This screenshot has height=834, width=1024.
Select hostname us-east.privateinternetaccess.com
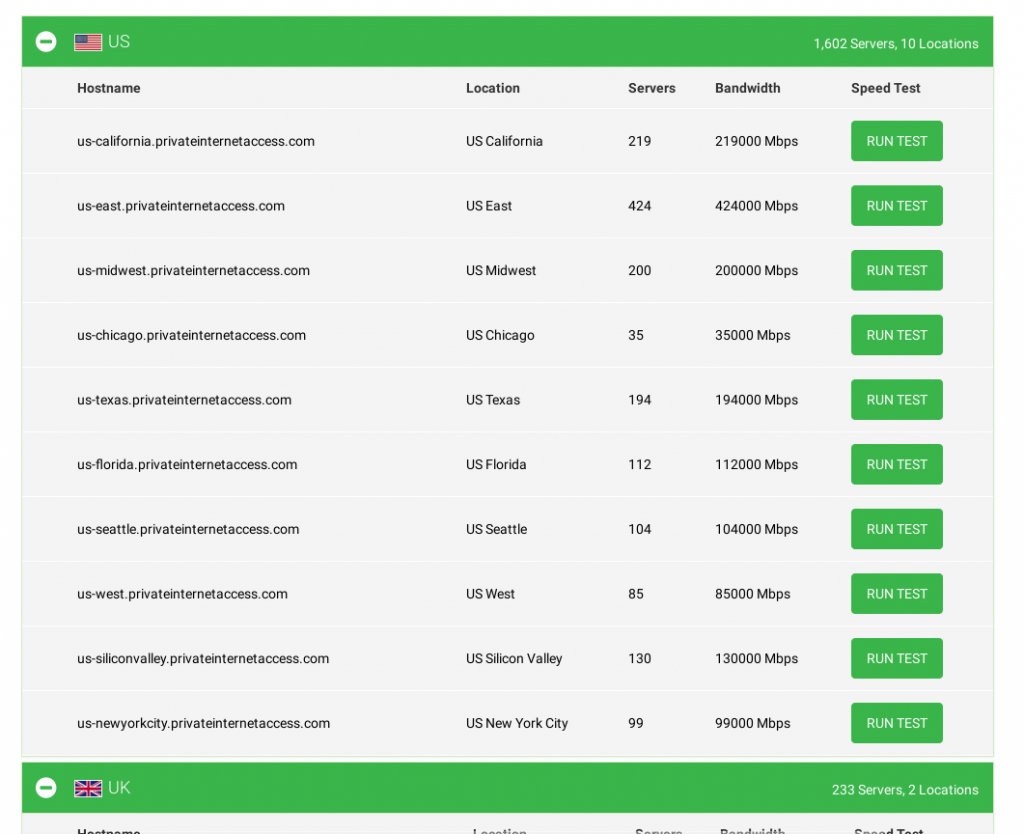point(181,206)
